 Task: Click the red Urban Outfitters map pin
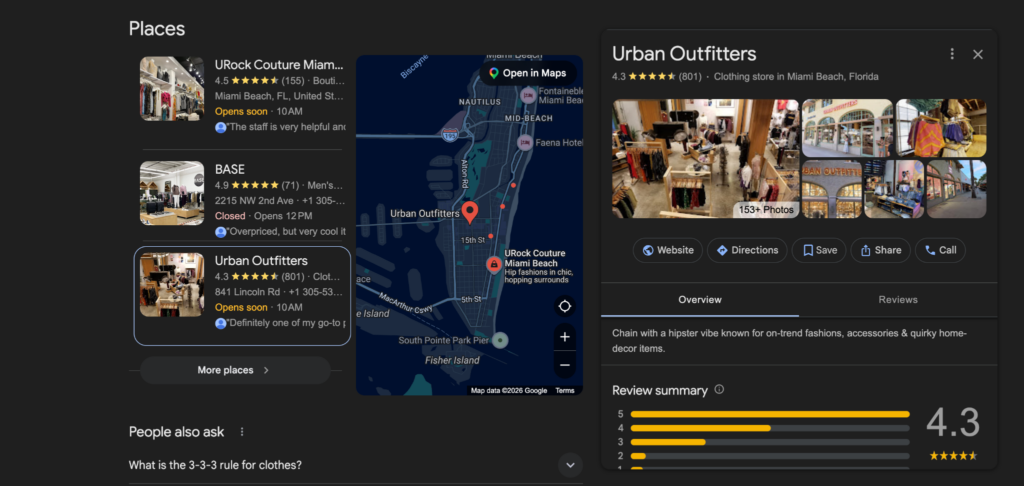click(471, 211)
